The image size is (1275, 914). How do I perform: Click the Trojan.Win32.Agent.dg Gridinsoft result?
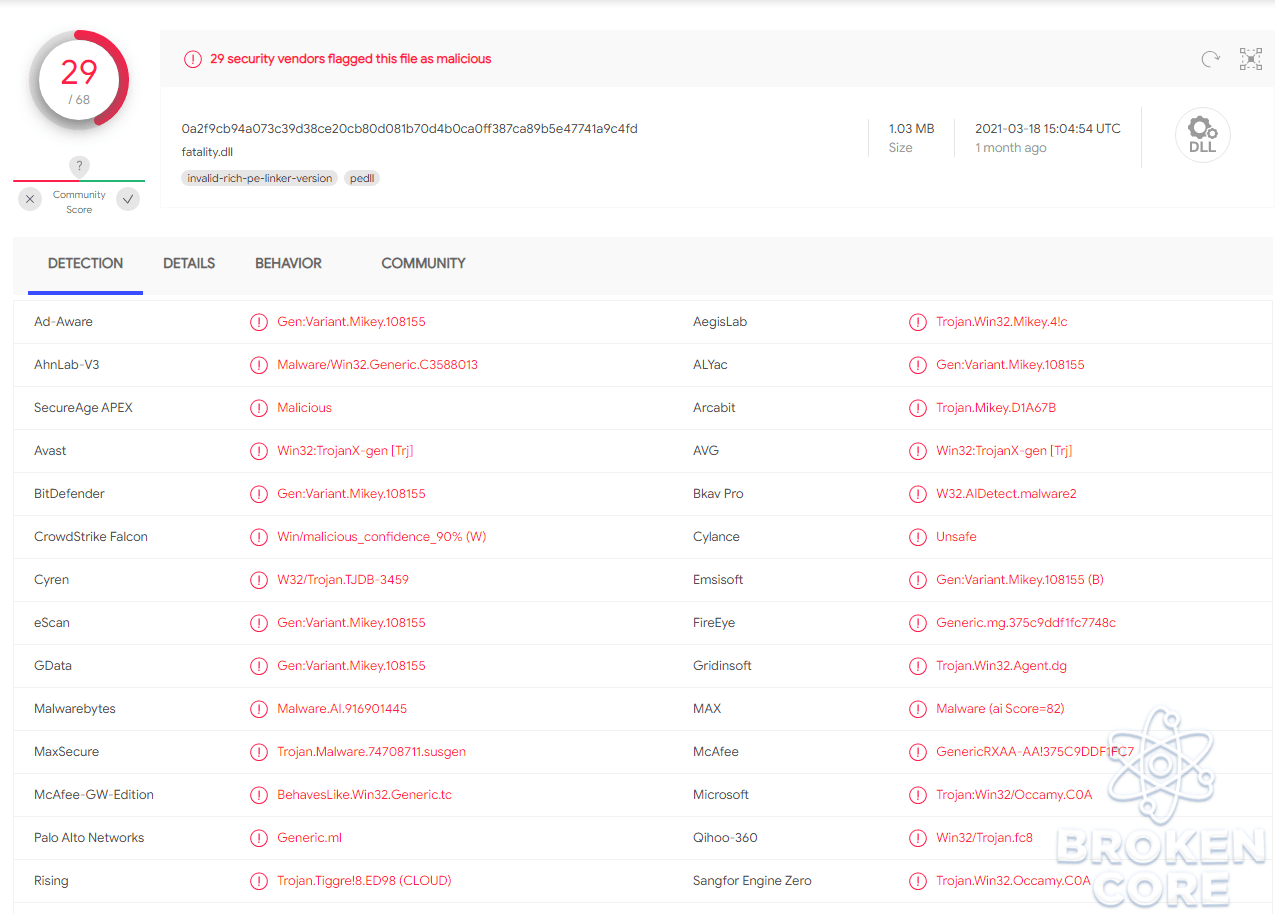point(1001,666)
